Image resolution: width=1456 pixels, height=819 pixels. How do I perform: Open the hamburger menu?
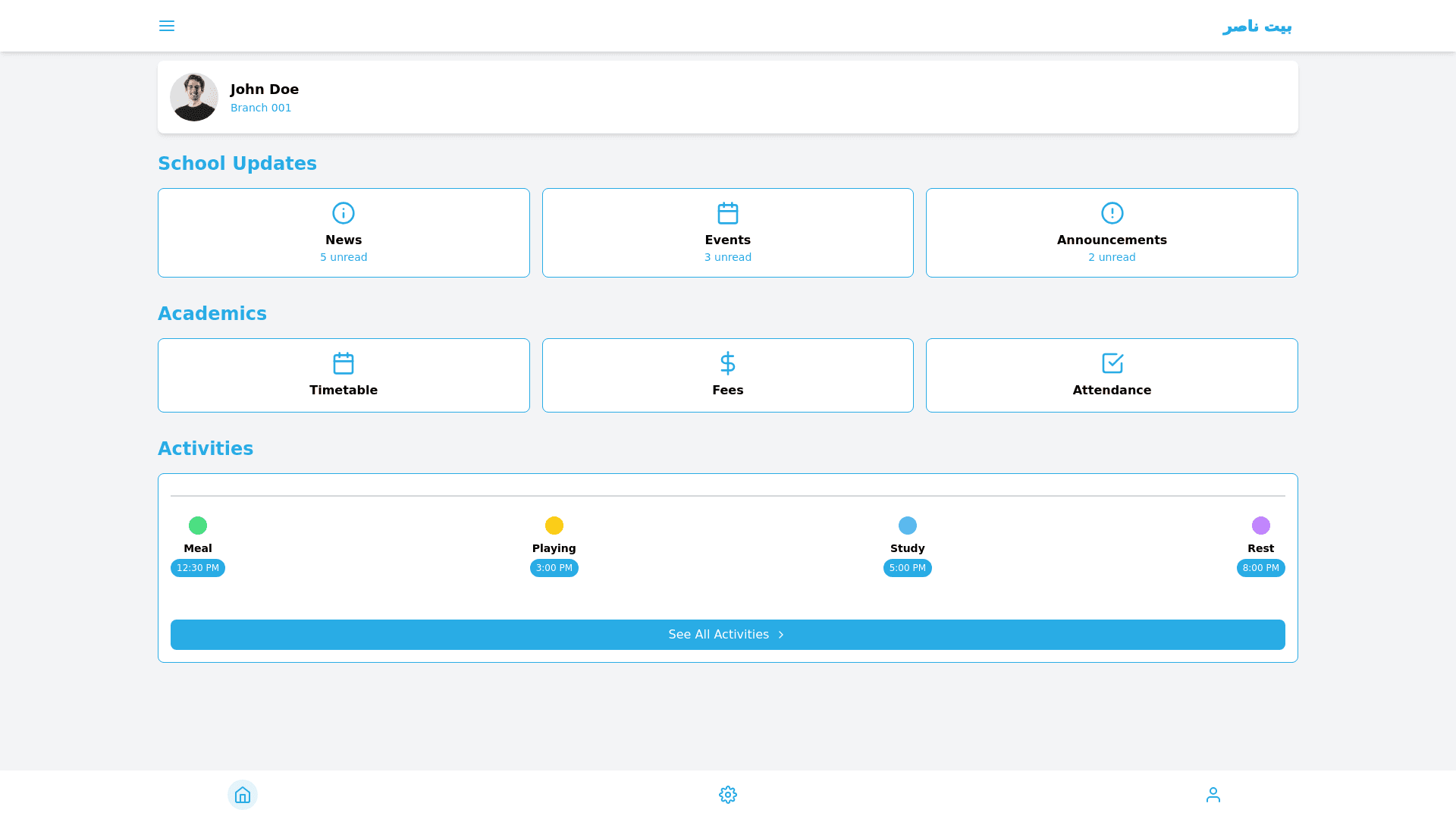pyautogui.click(x=167, y=26)
